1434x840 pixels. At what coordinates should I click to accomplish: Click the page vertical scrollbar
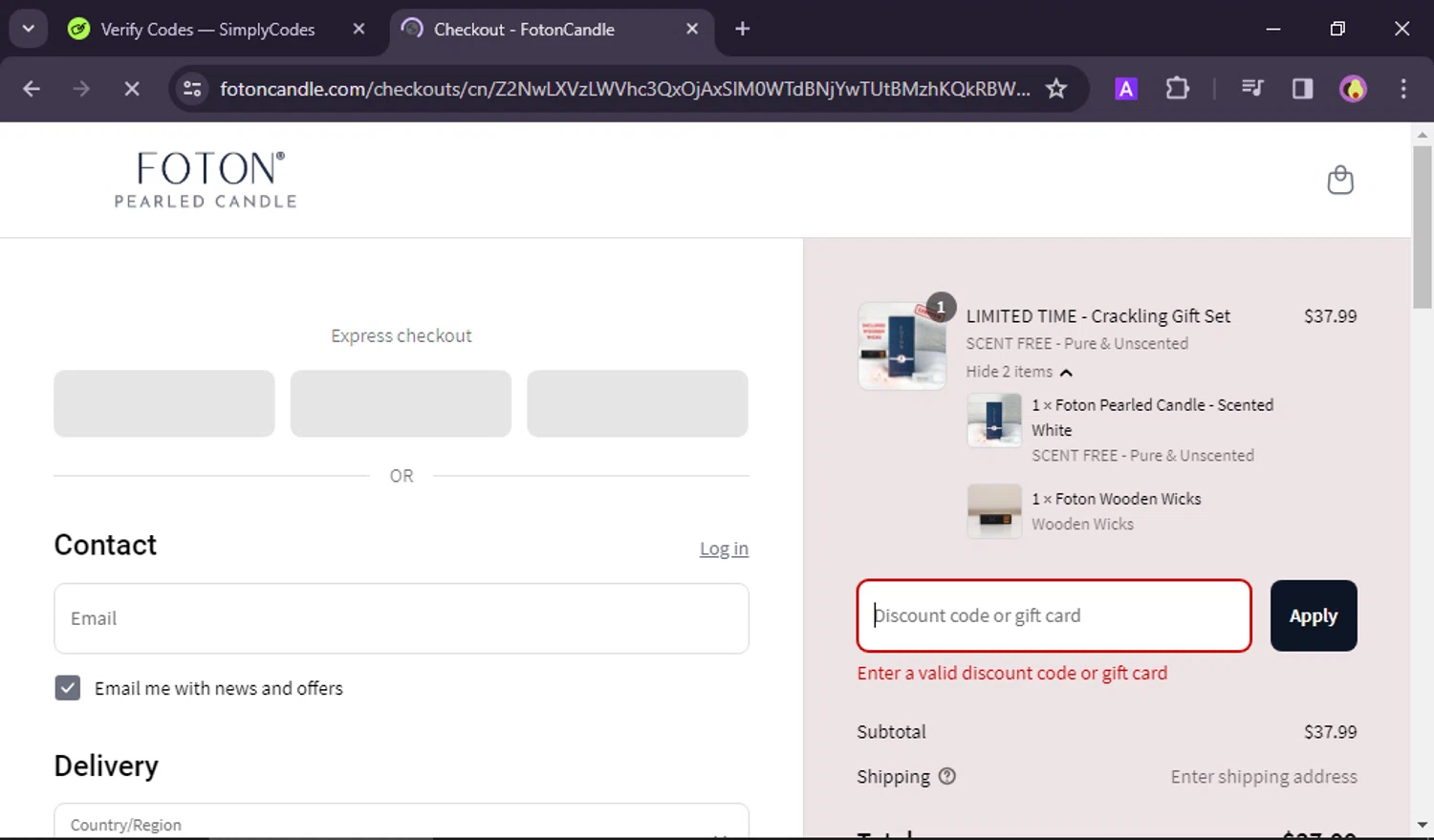click(x=1423, y=227)
